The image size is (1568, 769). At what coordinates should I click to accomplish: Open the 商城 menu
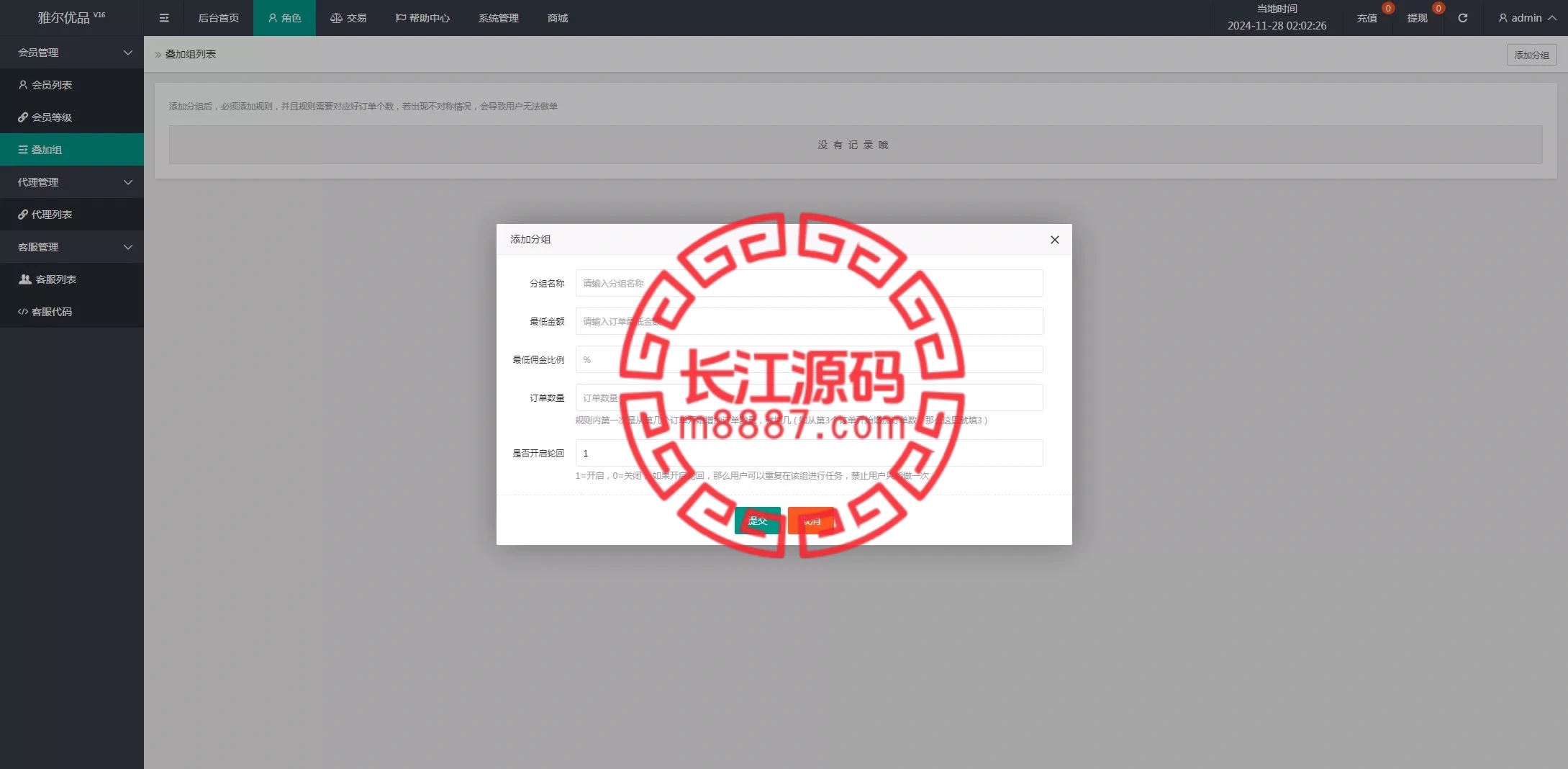[x=558, y=18]
